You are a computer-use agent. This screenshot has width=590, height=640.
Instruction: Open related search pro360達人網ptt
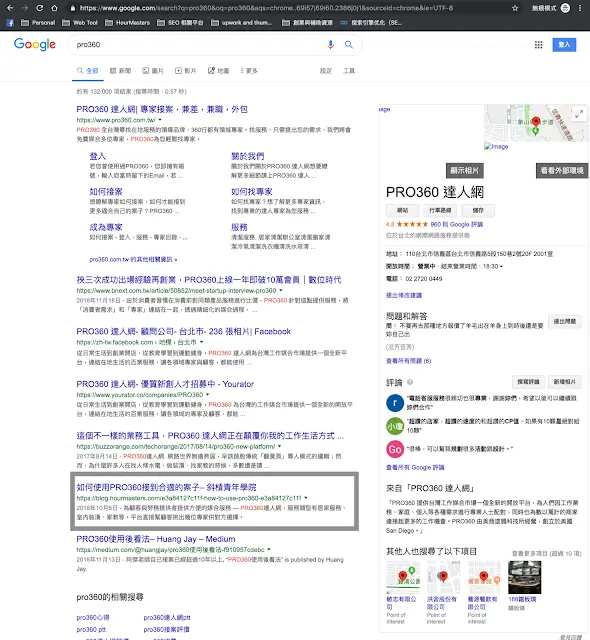pyautogui.click(x=167, y=618)
